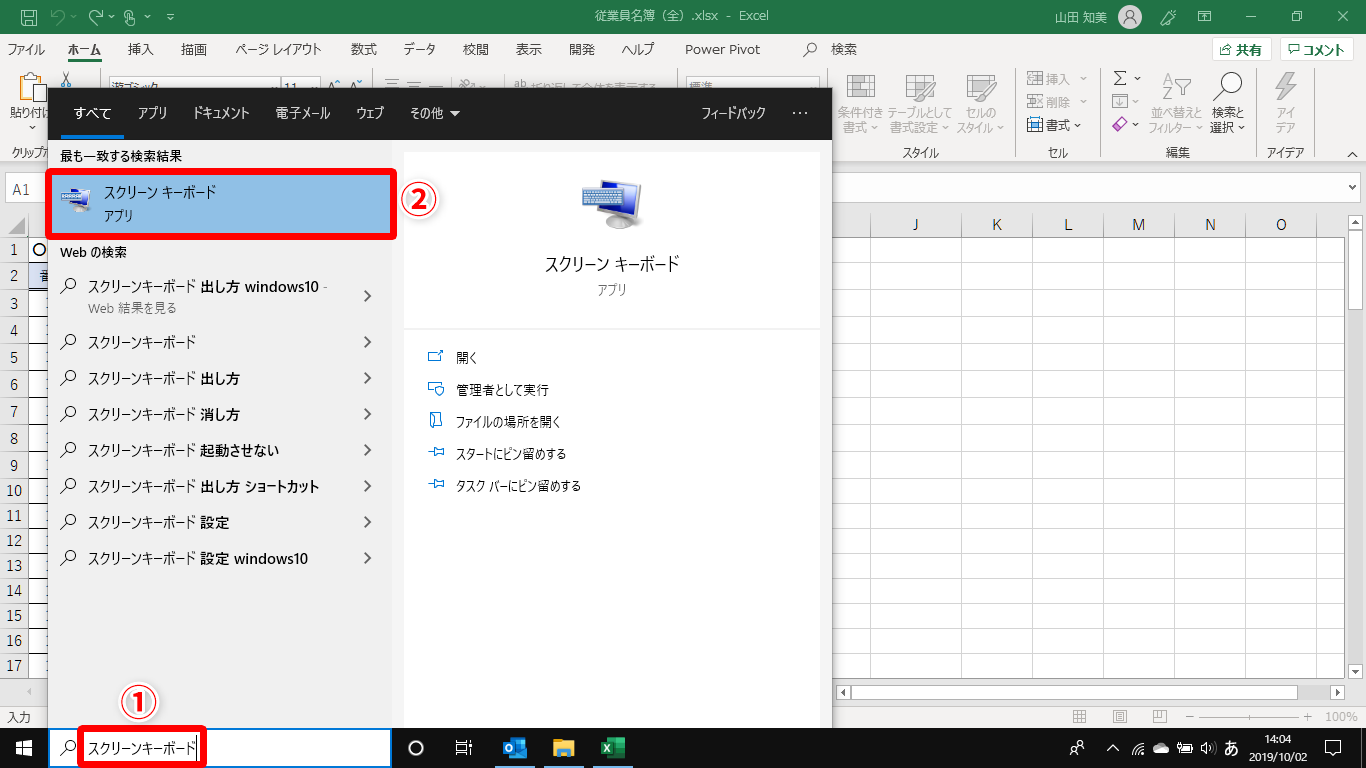Select the 'ドキュメント' search filter tab
The width and height of the screenshot is (1366, 768).
click(222, 113)
